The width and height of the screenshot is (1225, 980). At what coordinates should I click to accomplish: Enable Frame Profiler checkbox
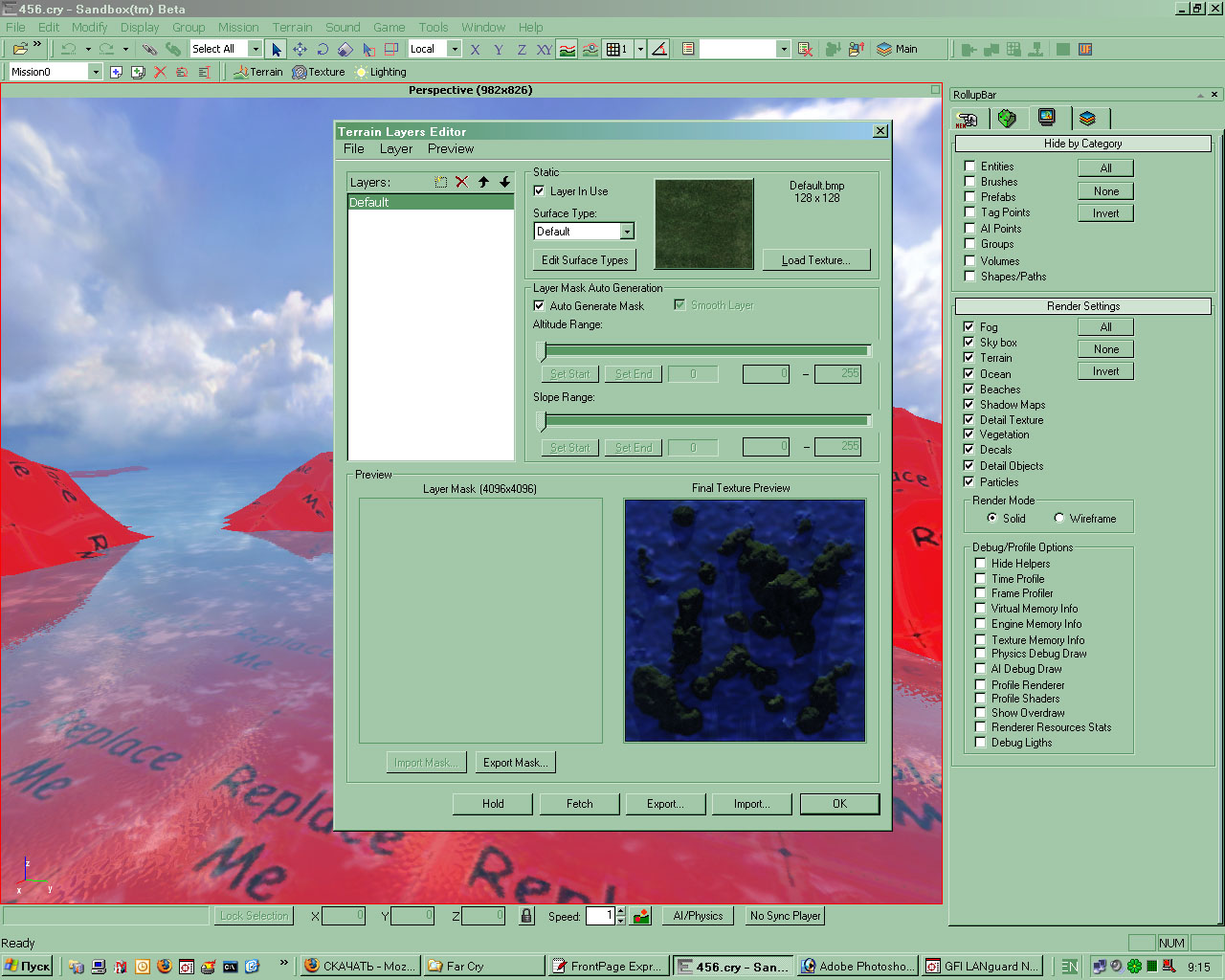click(980, 593)
